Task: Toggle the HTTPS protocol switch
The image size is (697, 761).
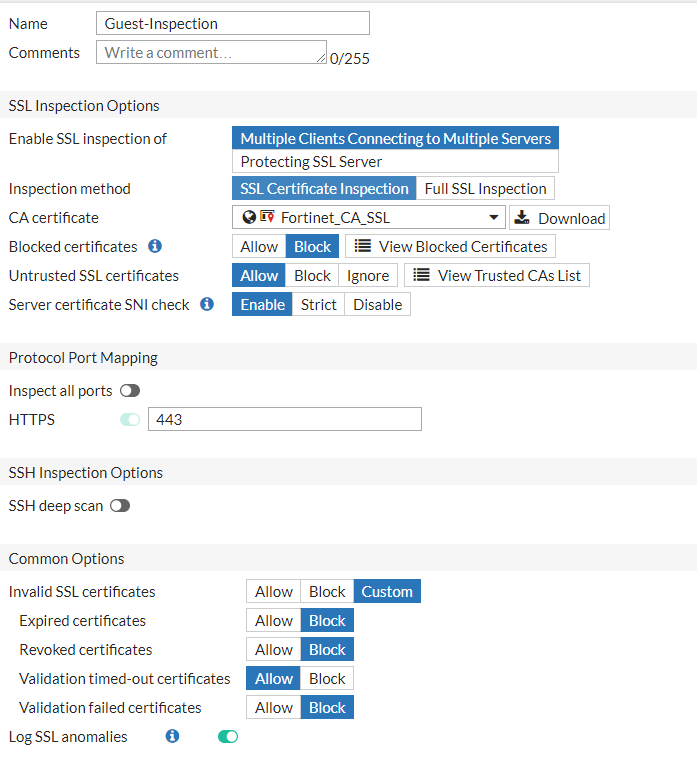Action: click(x=130, y=420)
